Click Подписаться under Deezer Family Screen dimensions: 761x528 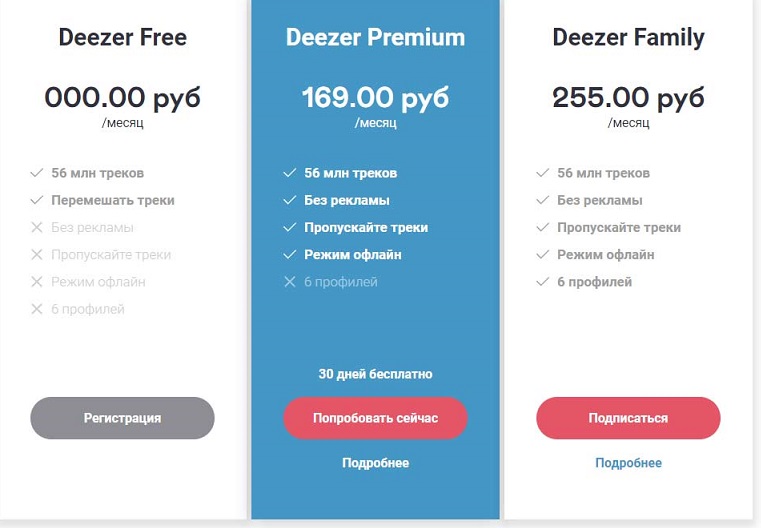pyautogui.click(x=628, y=418)
